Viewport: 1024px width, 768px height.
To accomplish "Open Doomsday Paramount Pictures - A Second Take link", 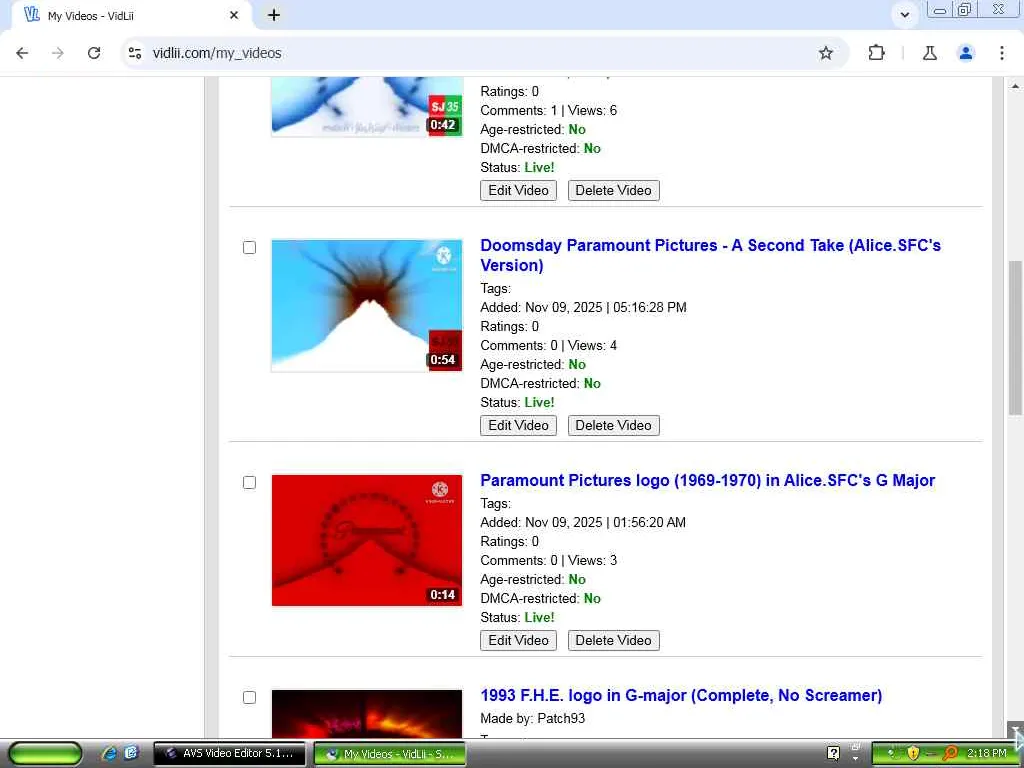I will pyautogui.click(x=711, y=255).
